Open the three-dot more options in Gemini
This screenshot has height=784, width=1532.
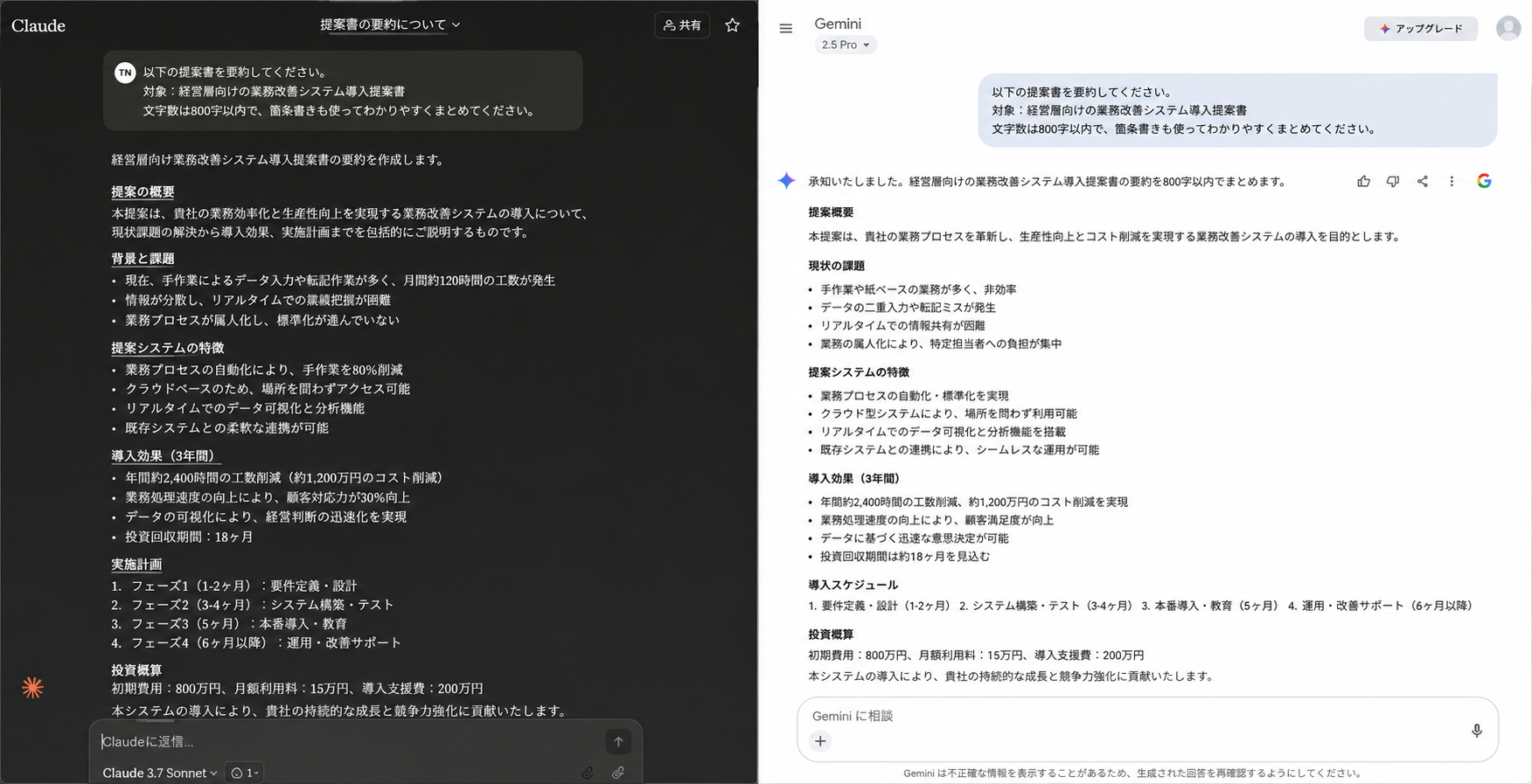click(x=1452, y=181)
